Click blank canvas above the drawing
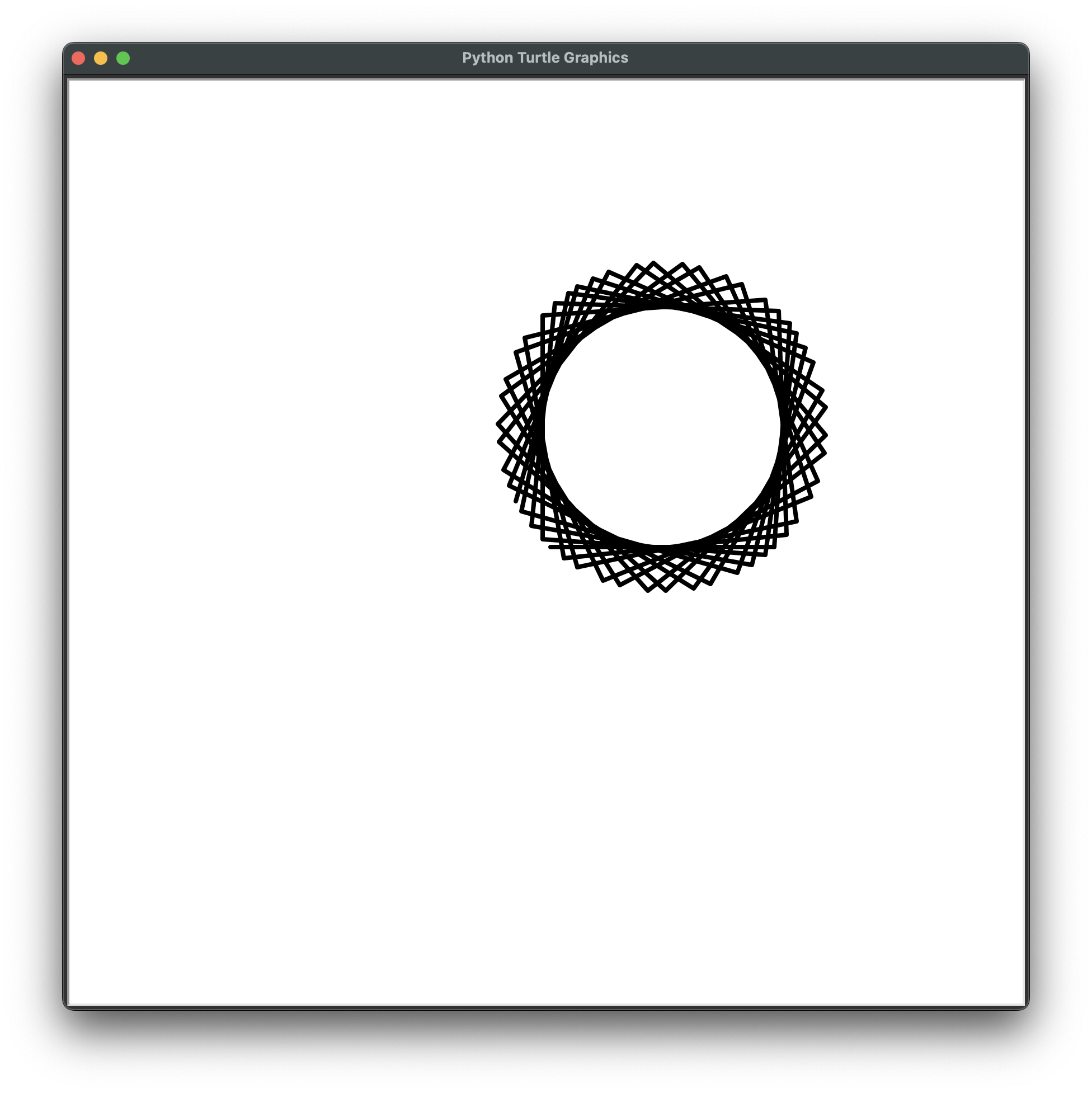Image resolution: width=1092 pixels, height=1093 pixels. click(x=662, y=169)
